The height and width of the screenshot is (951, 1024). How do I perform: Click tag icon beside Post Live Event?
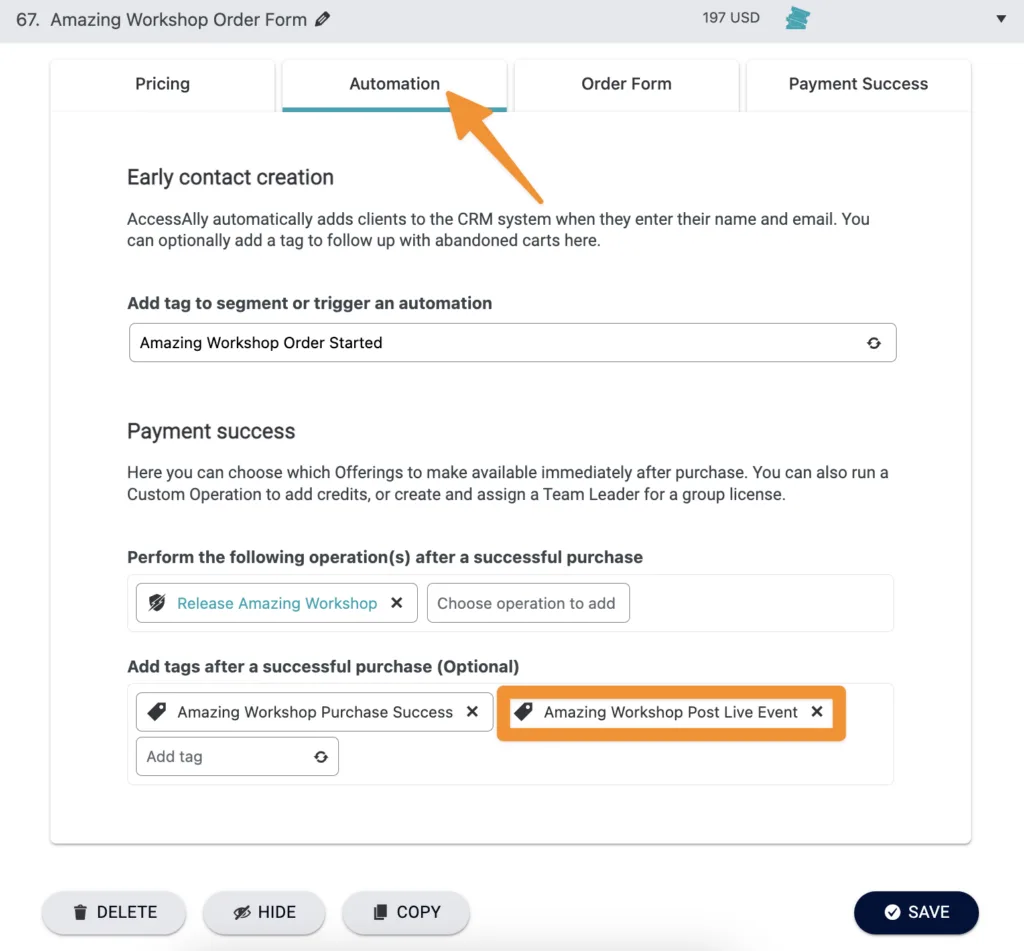click(x=523, y=712)
